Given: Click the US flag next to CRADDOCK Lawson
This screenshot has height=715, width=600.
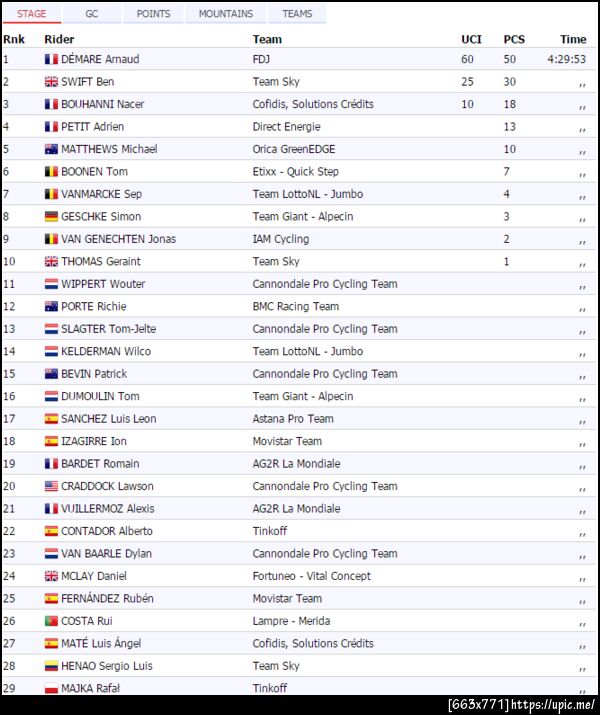Looking at the screenshot, I should coord(51,486).
